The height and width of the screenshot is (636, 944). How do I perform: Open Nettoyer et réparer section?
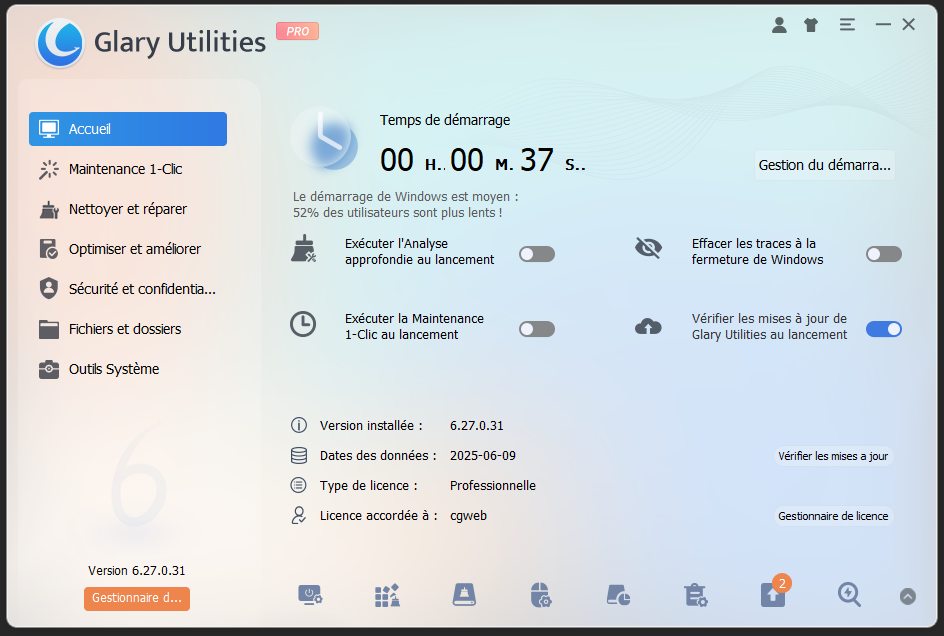(128, 209)
